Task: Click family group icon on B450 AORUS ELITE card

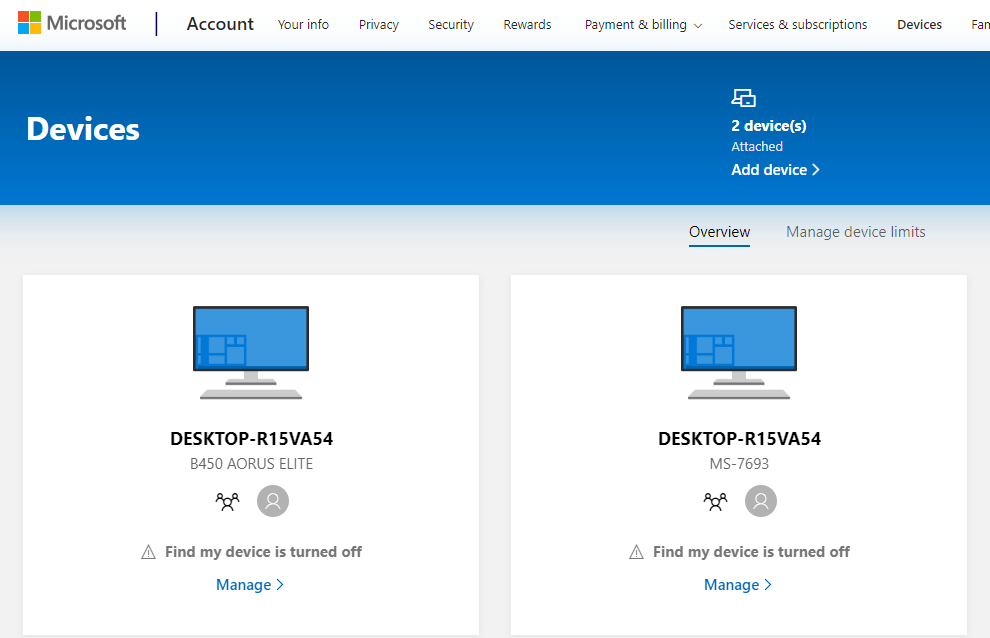Action: pyautogui.click(x=227, y=502)
